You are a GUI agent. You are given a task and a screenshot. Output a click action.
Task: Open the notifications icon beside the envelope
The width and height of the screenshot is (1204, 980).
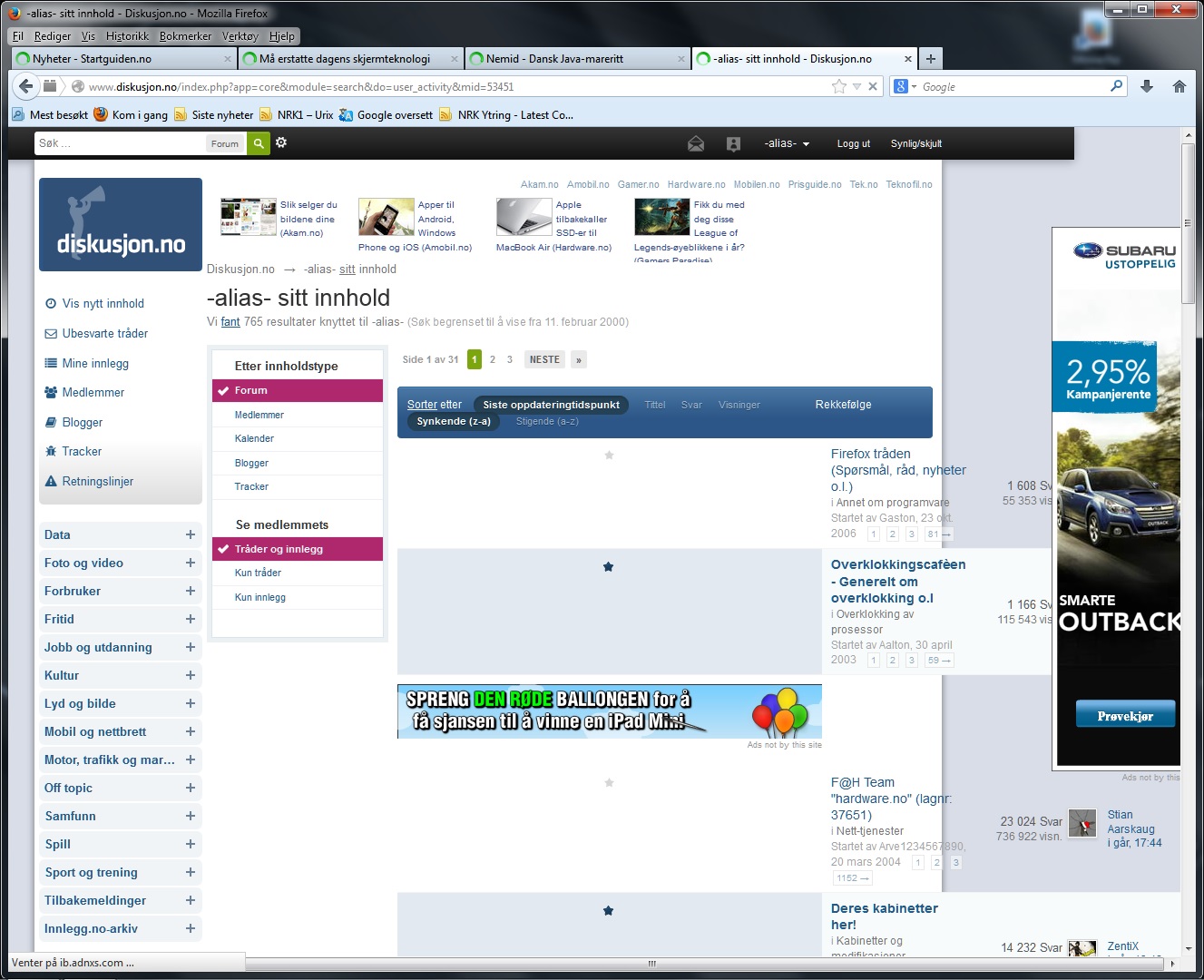pos(734,143)
